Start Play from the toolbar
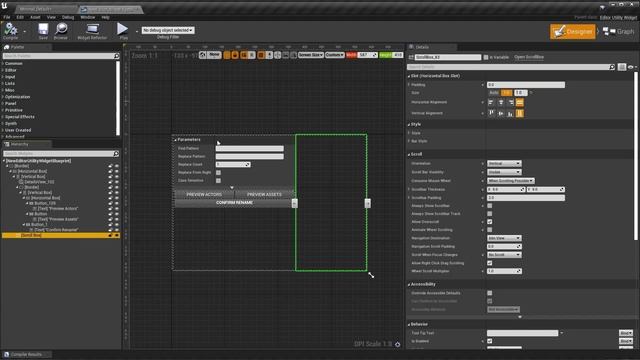Image resolution: width=640 pixels, height=360 pixels. coord(122,31)
